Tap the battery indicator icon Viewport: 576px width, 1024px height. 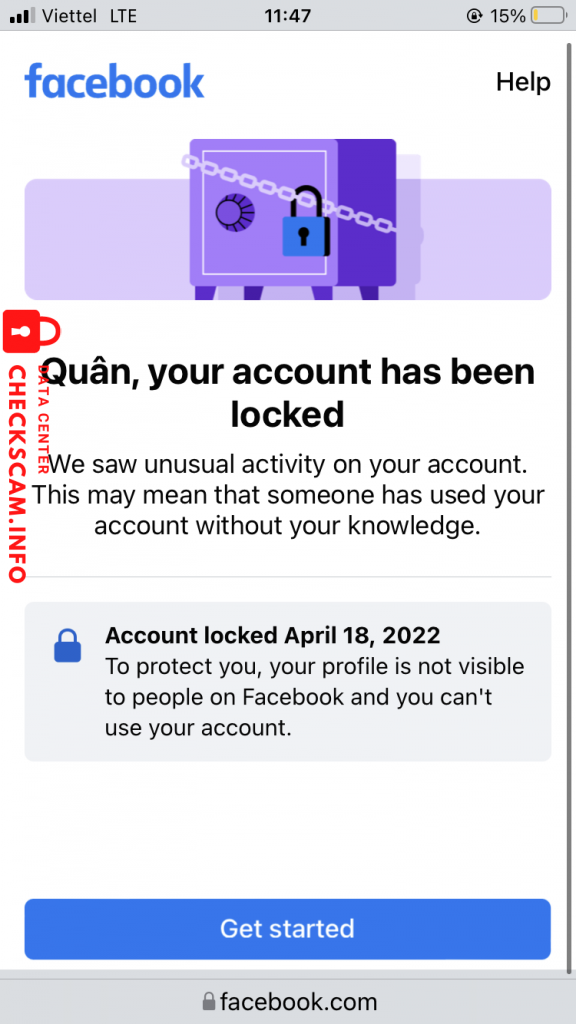[548, 15]
